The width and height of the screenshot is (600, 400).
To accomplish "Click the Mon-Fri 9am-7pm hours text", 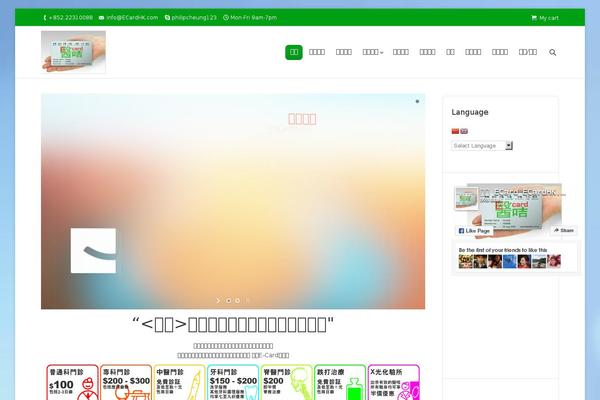I will (x=253, y=18).
